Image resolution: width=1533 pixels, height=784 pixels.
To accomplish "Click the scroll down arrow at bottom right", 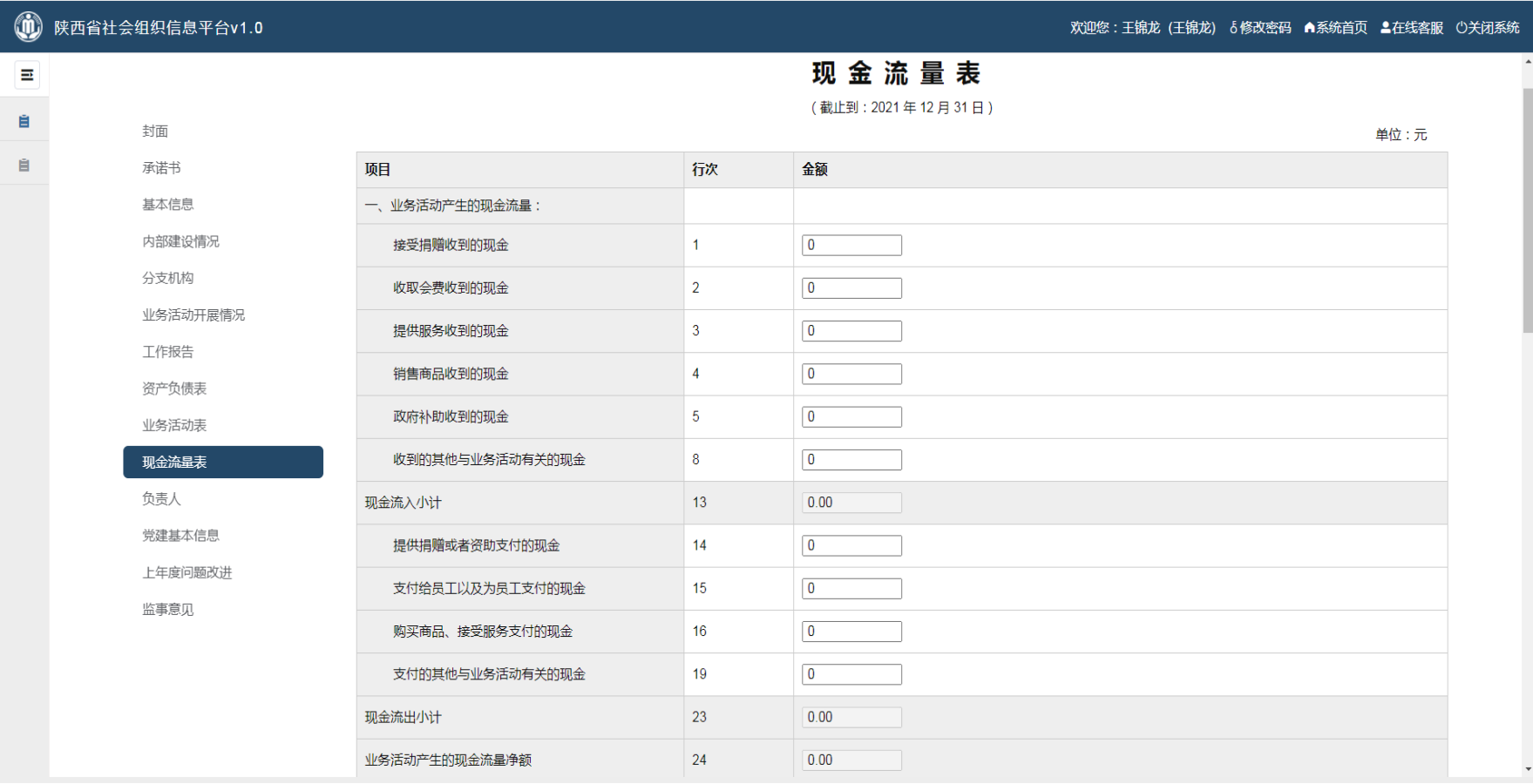I will pos(1527,769).
